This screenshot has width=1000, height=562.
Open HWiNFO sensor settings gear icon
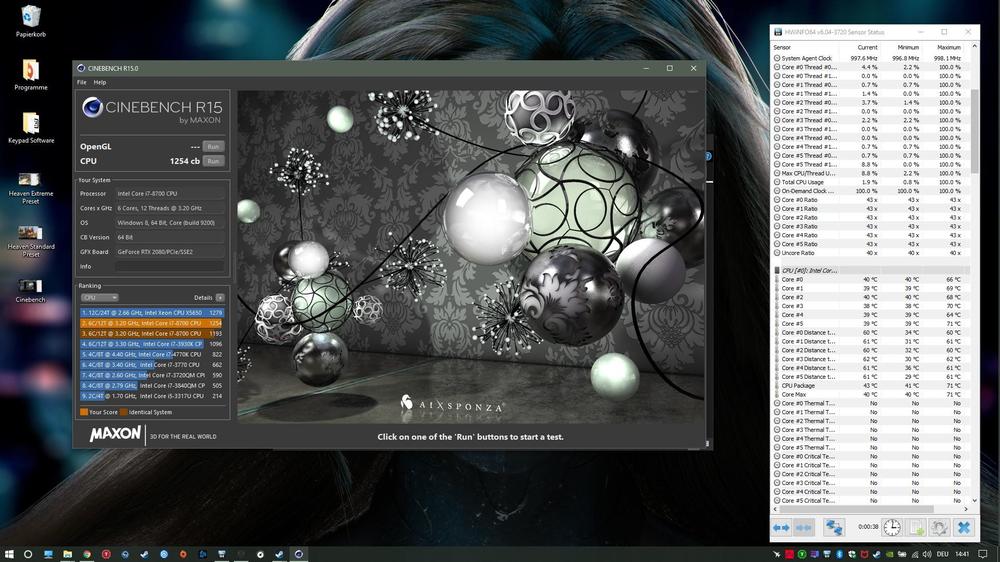coord(939,527)
